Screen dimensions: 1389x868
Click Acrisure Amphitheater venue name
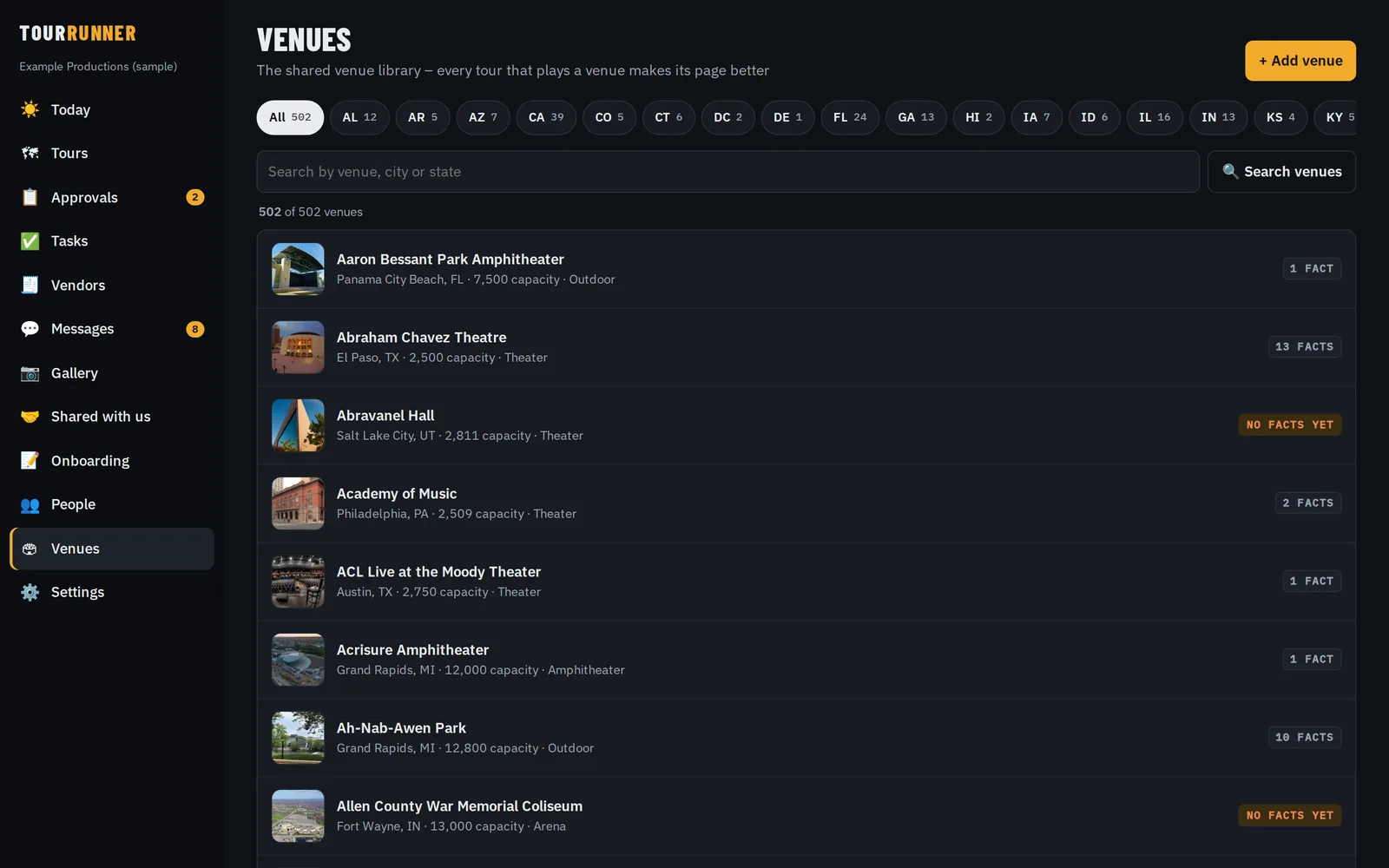(412, 650)
